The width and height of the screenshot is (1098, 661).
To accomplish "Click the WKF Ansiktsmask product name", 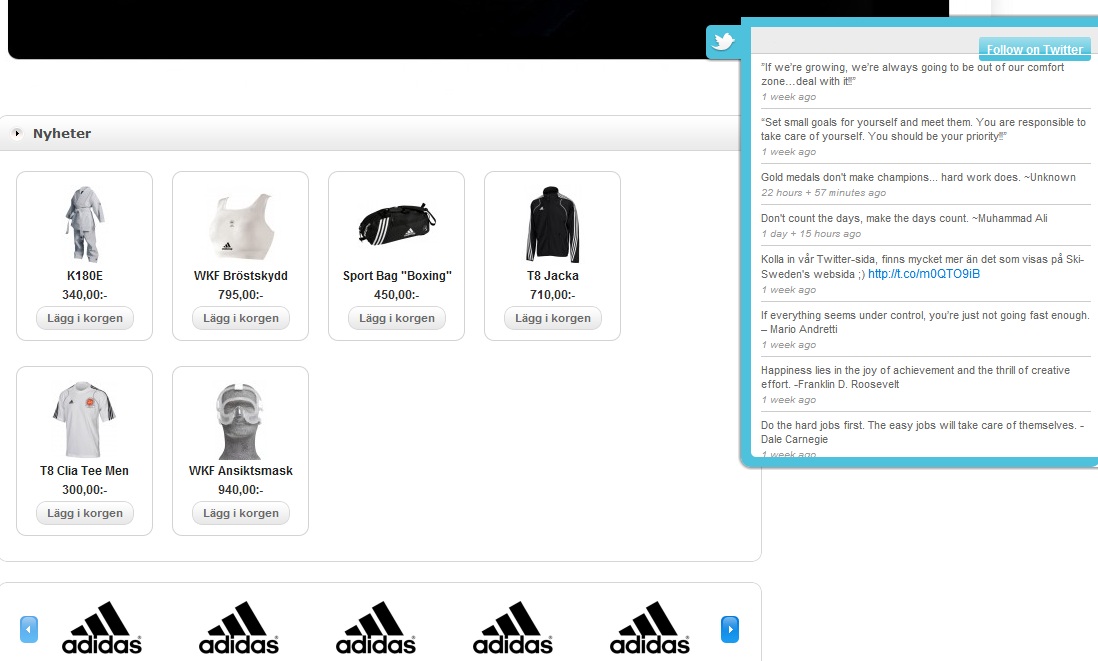I will point(241,471).
